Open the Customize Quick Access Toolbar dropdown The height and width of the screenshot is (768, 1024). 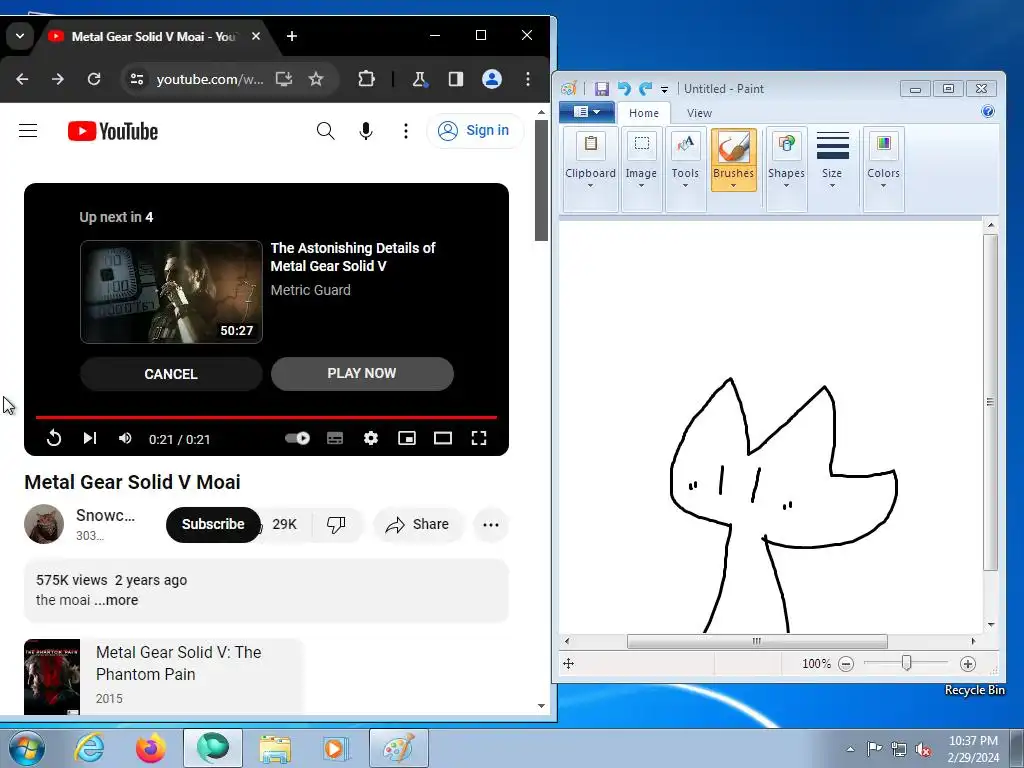click(664, 89)
